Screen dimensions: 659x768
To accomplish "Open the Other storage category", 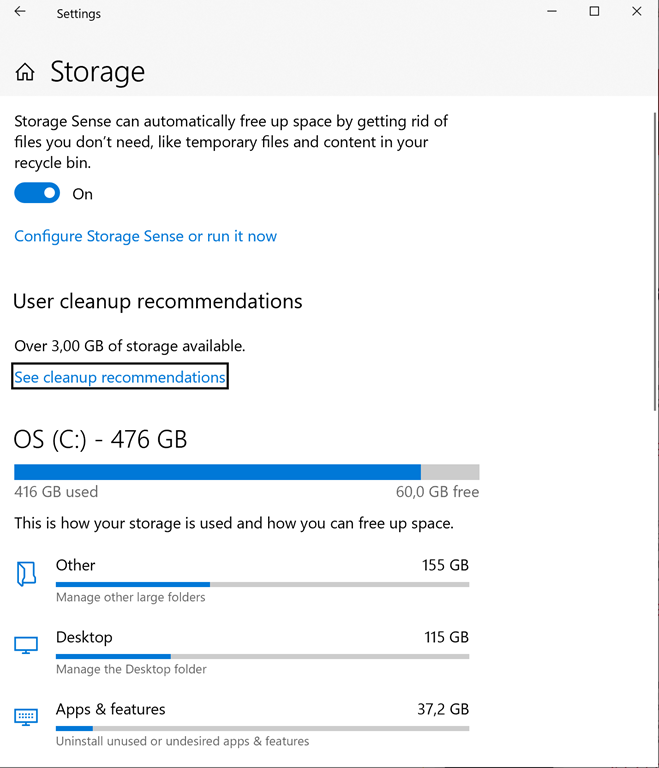I will coord(76,565).
